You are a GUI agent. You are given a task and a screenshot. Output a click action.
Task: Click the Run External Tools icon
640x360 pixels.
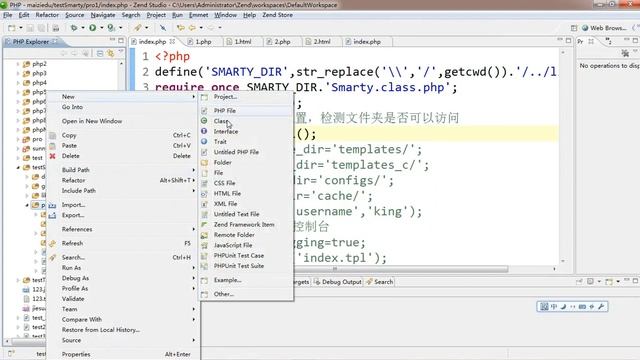pos(111,28)
